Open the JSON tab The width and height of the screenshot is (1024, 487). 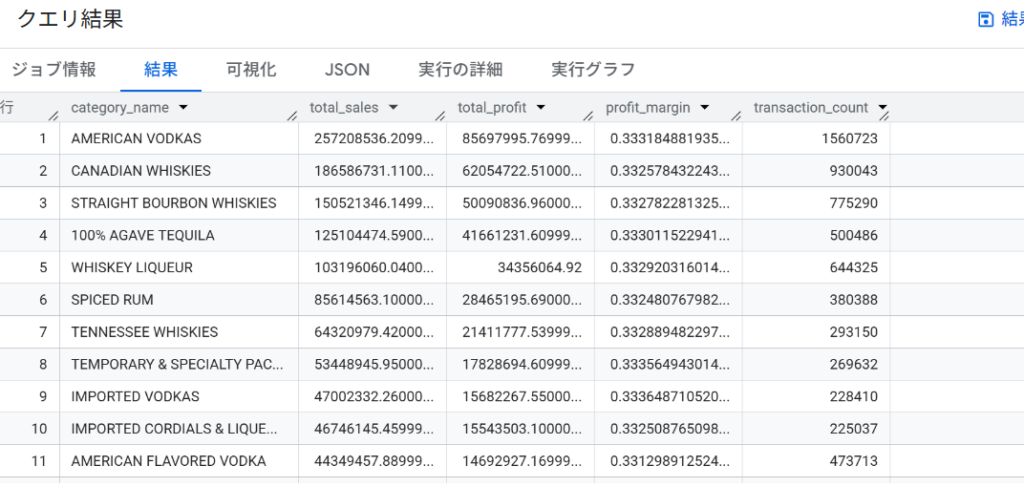tap(347, 69)
